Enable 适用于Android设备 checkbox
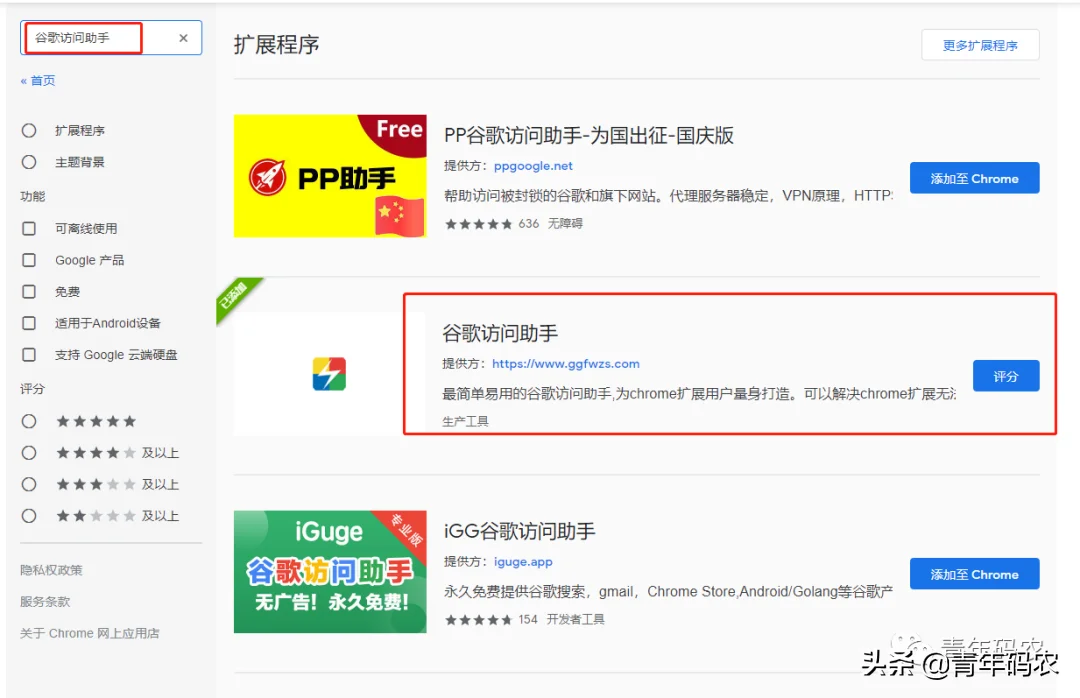Viewport: 1080px width, 698px height. (x=29, y=323)
